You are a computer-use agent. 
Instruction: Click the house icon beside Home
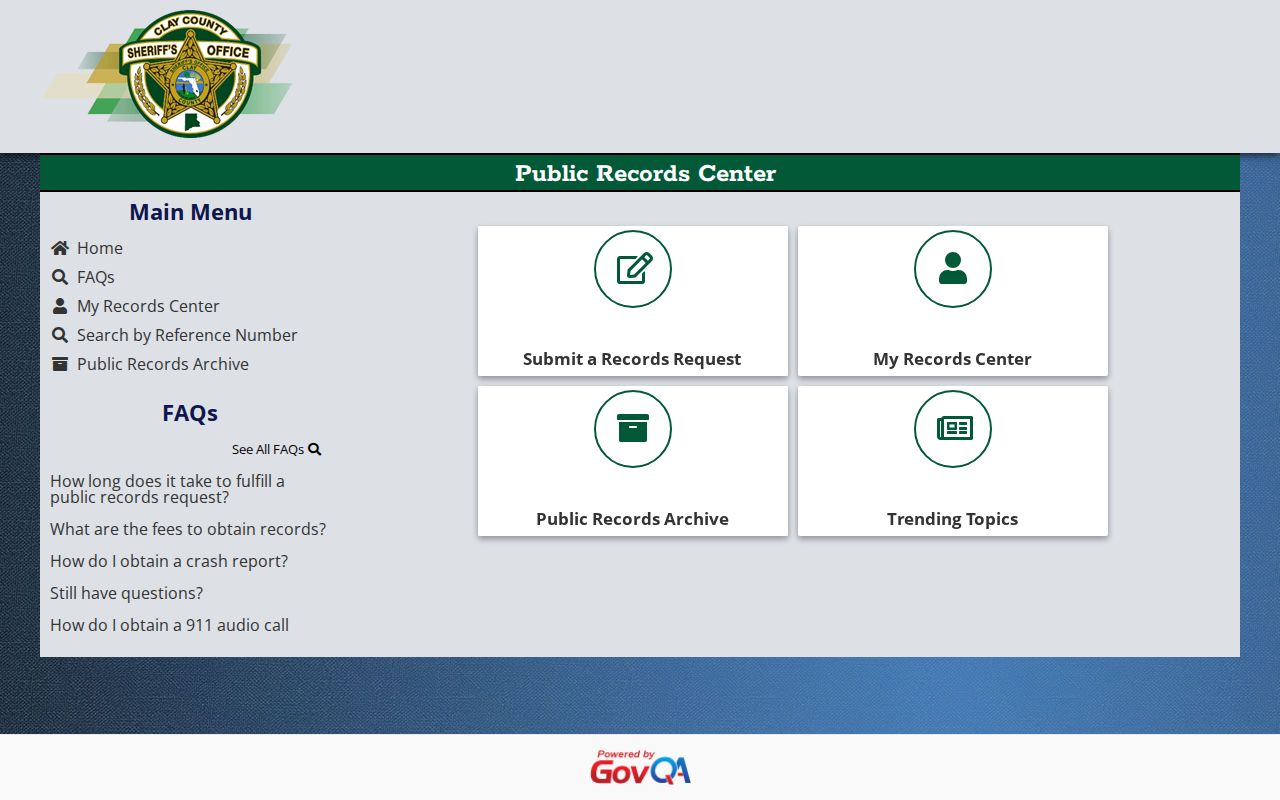tap(60, 248)
